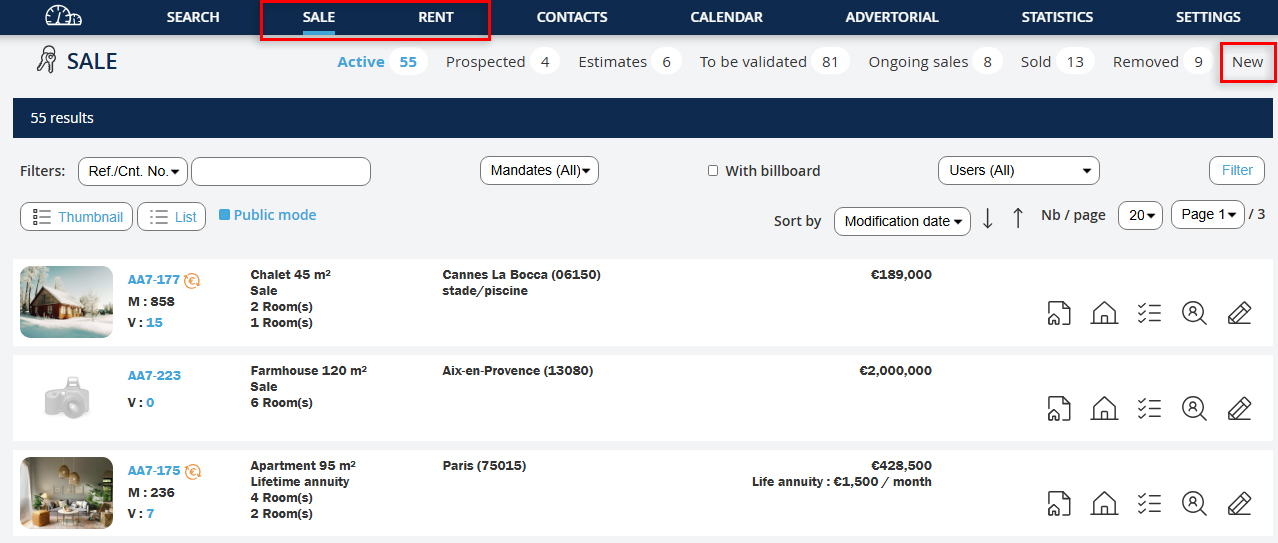Sort ascending with the up arrow

(x=1018, y=218)
